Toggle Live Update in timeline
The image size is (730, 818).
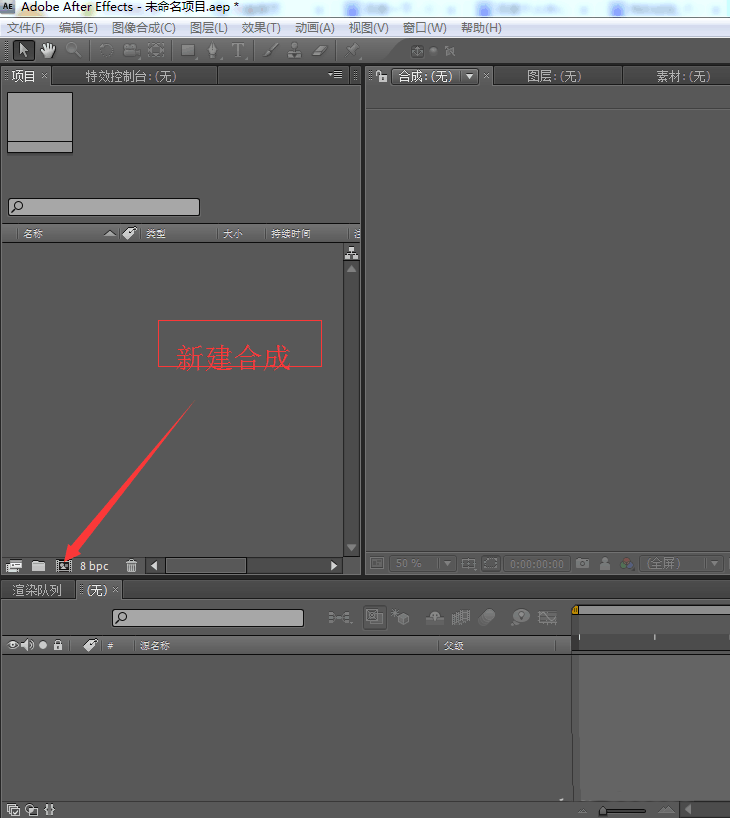pos(375,617)
